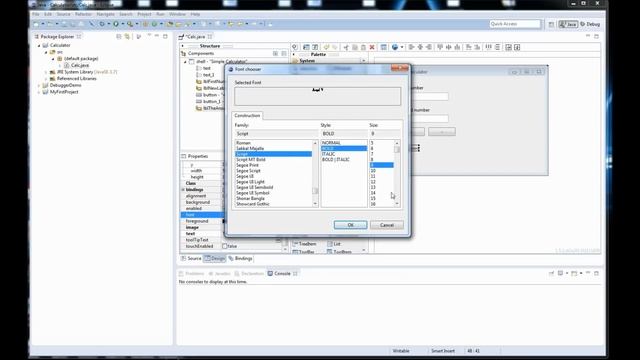Click the green Run icon in main toolbar
640x360 pixels.
[x=116, y=24]
